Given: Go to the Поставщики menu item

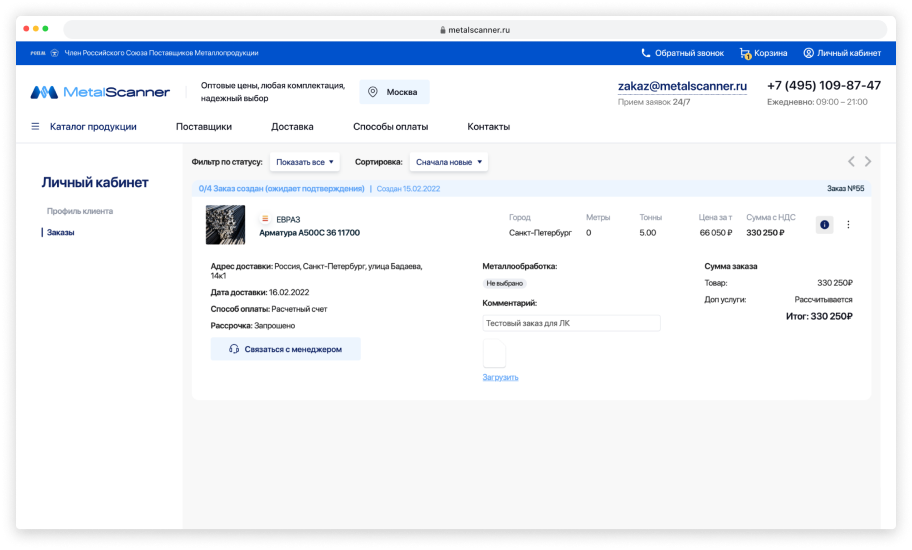Looking at the screenshot, I should (x=204, y=127).
